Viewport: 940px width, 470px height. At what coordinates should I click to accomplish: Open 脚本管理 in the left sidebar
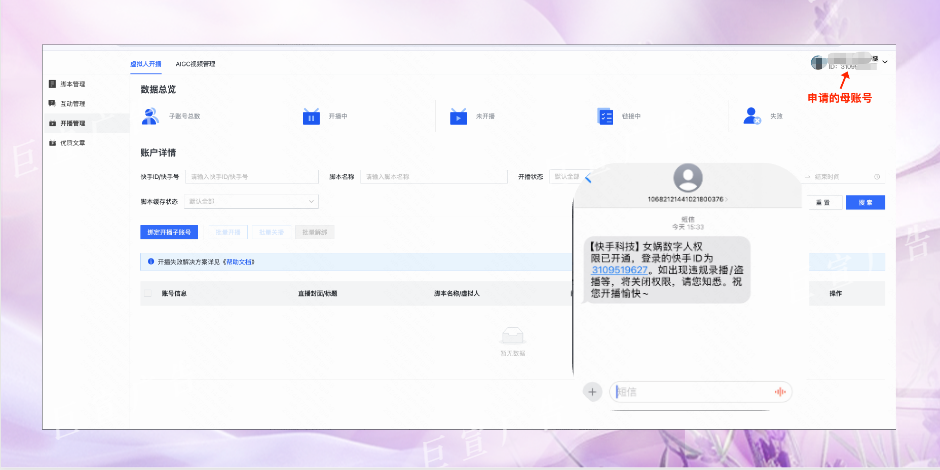coord(73,84)
